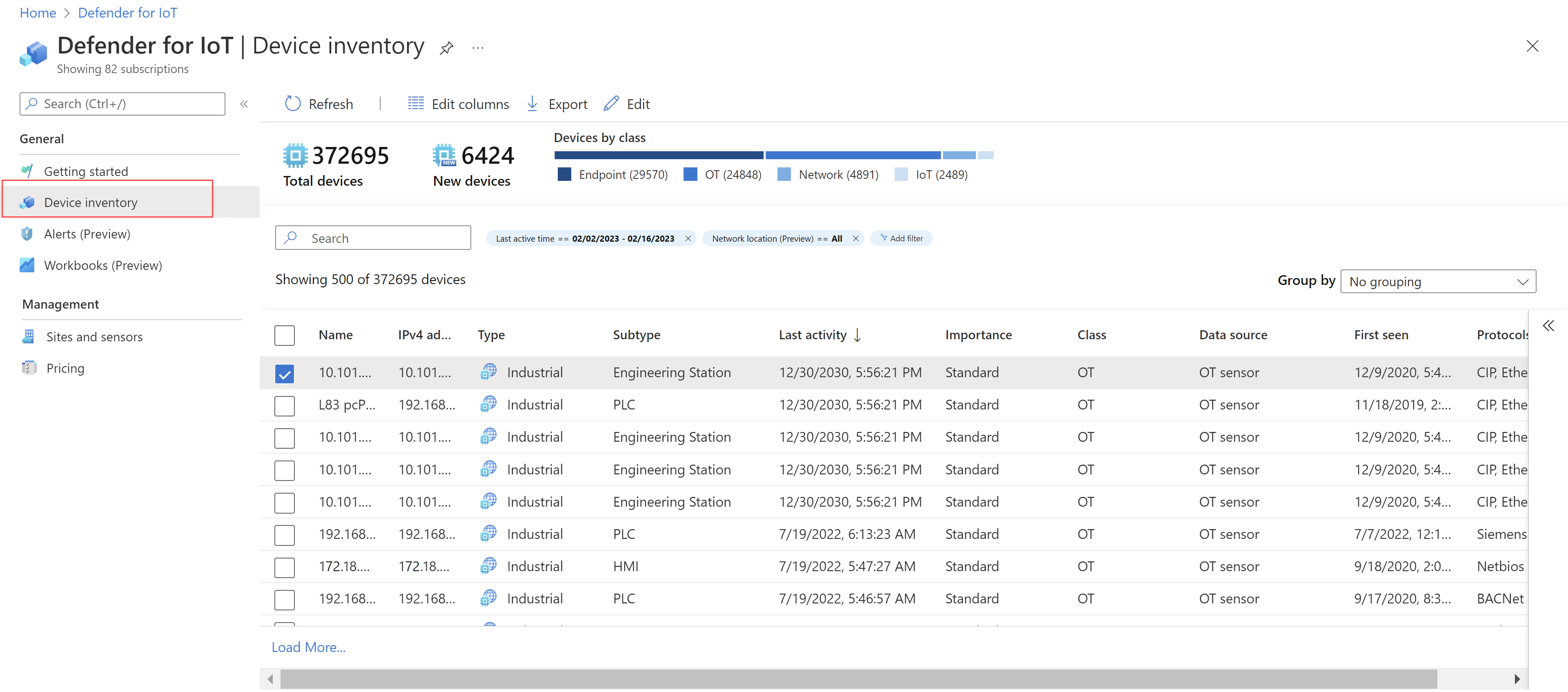
Task: Check the select-all header checkbox
Action: point(284,335)
